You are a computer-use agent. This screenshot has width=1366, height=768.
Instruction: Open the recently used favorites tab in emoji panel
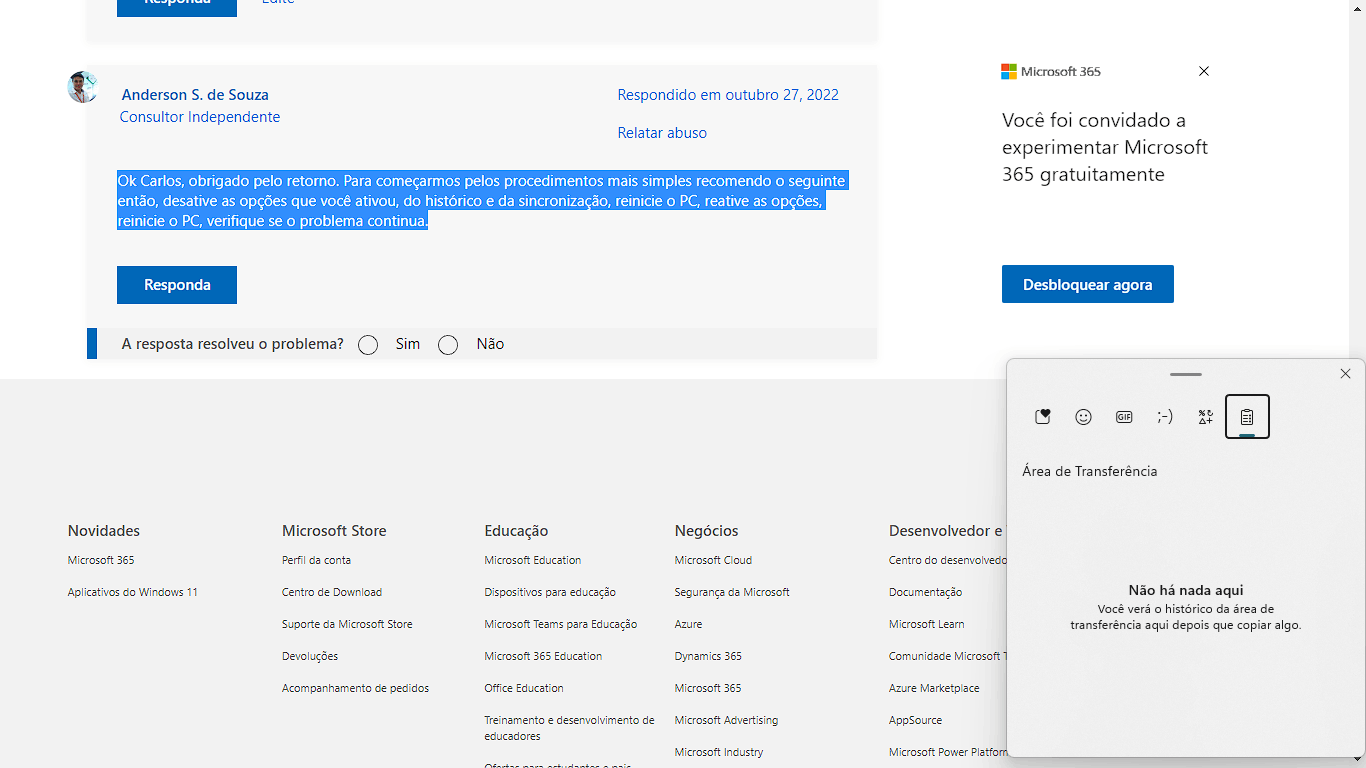(x=1043, y=417)
